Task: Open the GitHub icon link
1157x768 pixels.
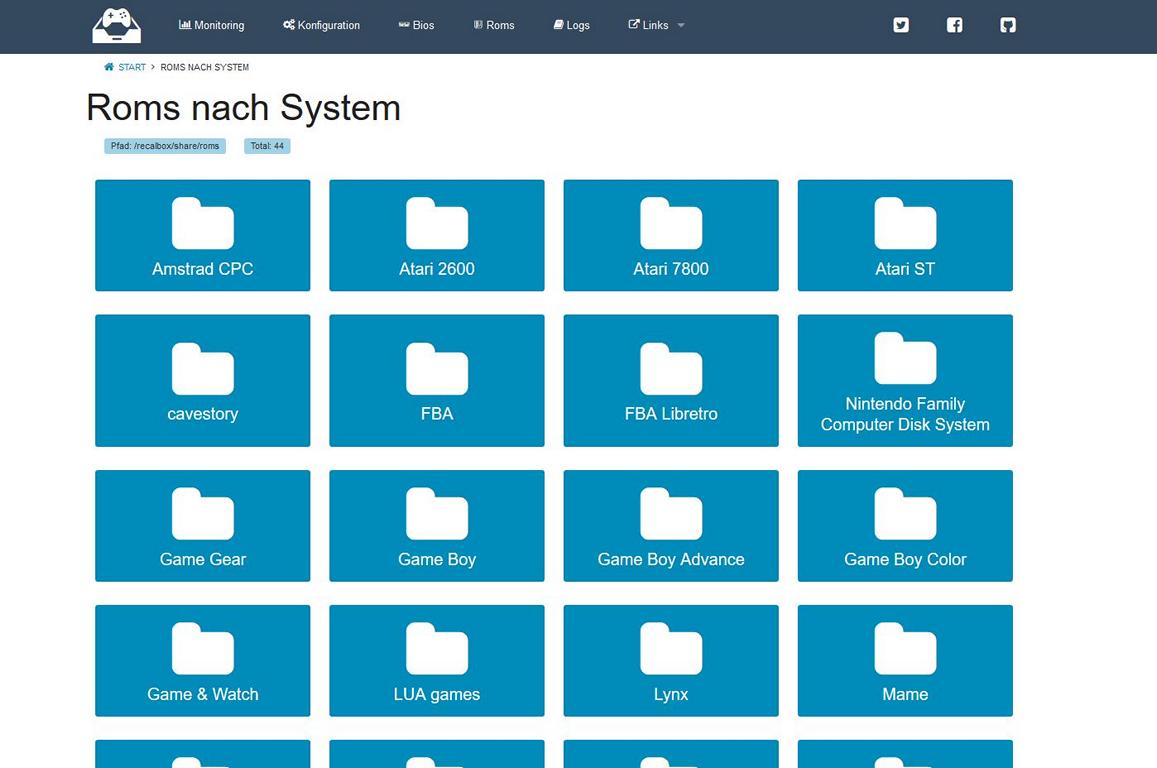Action: (x=1008, y=25)
